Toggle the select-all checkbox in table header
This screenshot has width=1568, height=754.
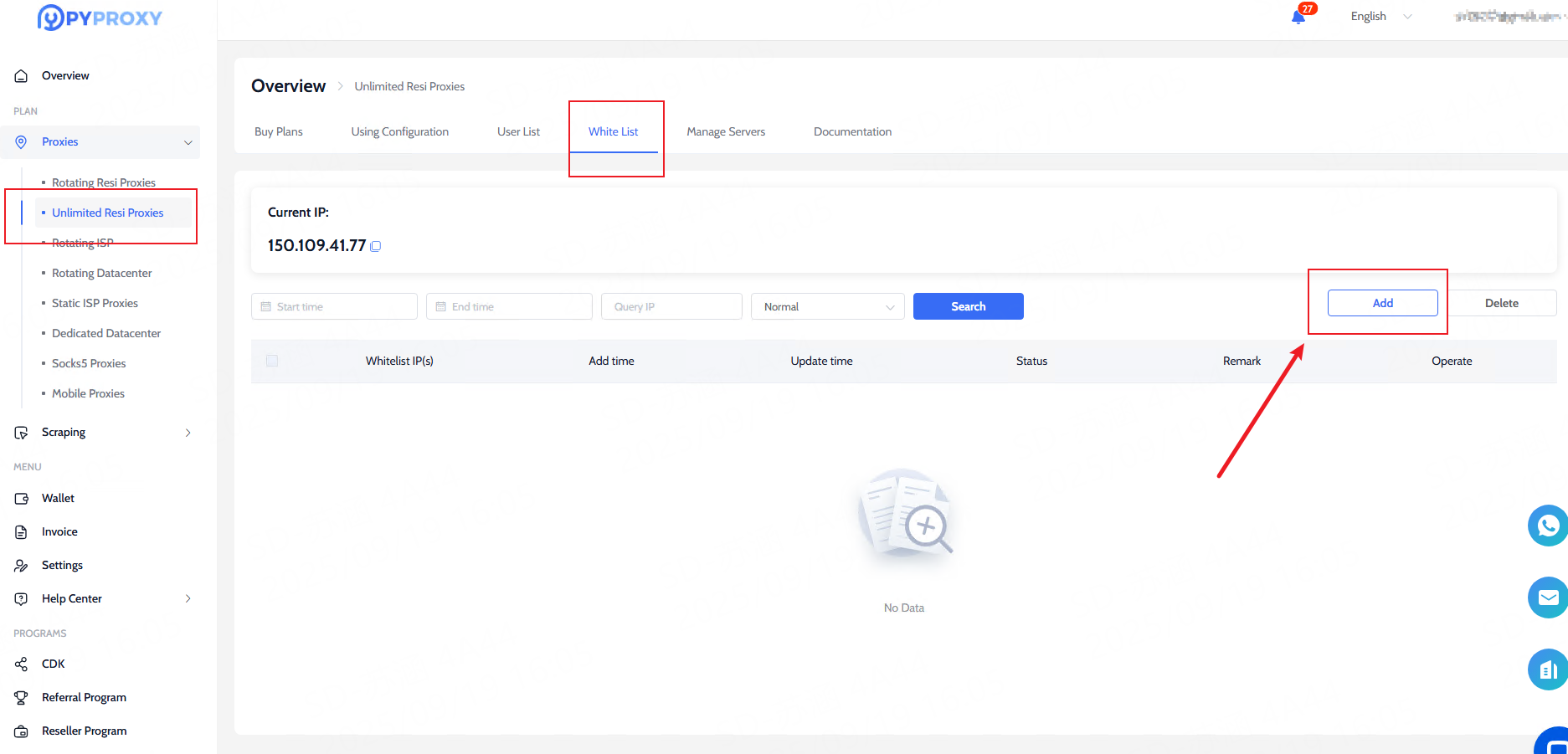[272, 361]
